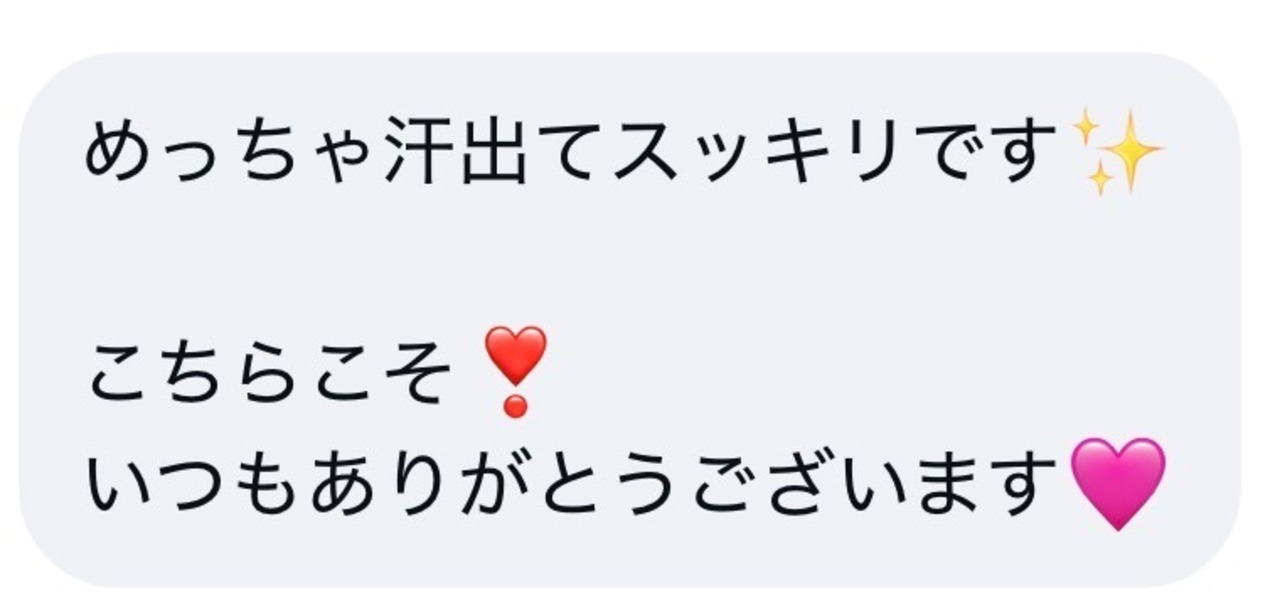The width and height of the screenshot is (1280, 605).
Task: Click the word めっちゃ at message start
Action: pos(232,155)
